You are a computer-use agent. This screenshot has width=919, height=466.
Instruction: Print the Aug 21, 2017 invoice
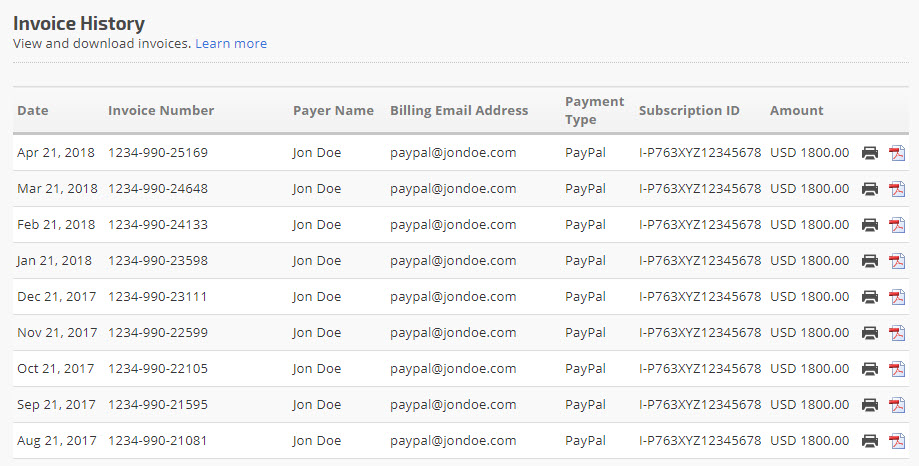tap(870, 441)
